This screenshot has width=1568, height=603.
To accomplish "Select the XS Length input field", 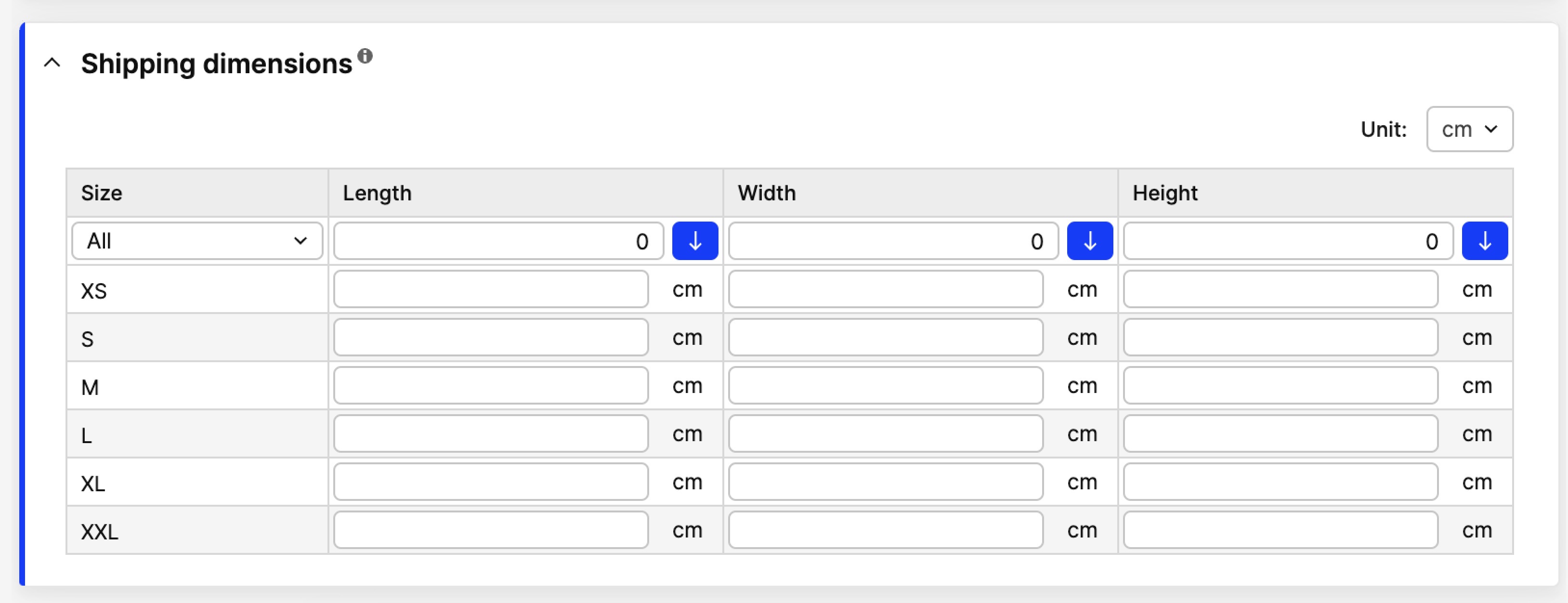I will pyautogui.click(x=491, y=289).
